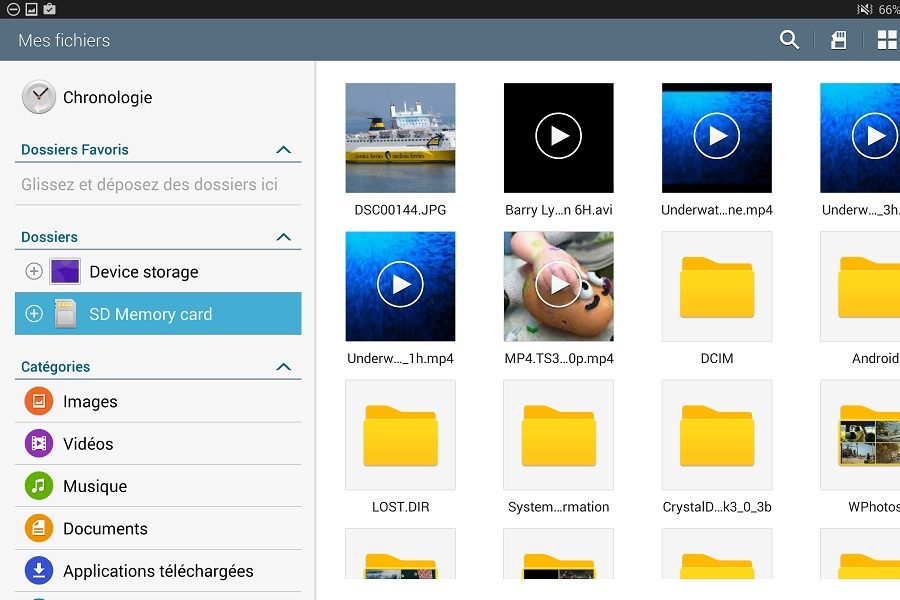Select the Images category label

click(90, 401)
